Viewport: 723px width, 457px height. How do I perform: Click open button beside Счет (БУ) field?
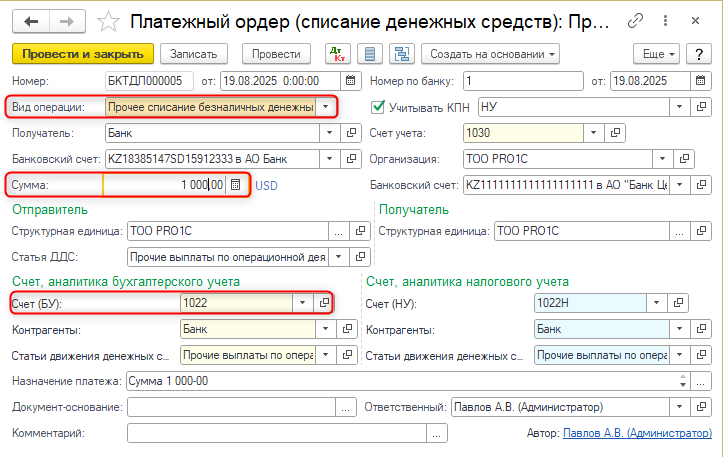pyautogui.click(x=323, y=302)
